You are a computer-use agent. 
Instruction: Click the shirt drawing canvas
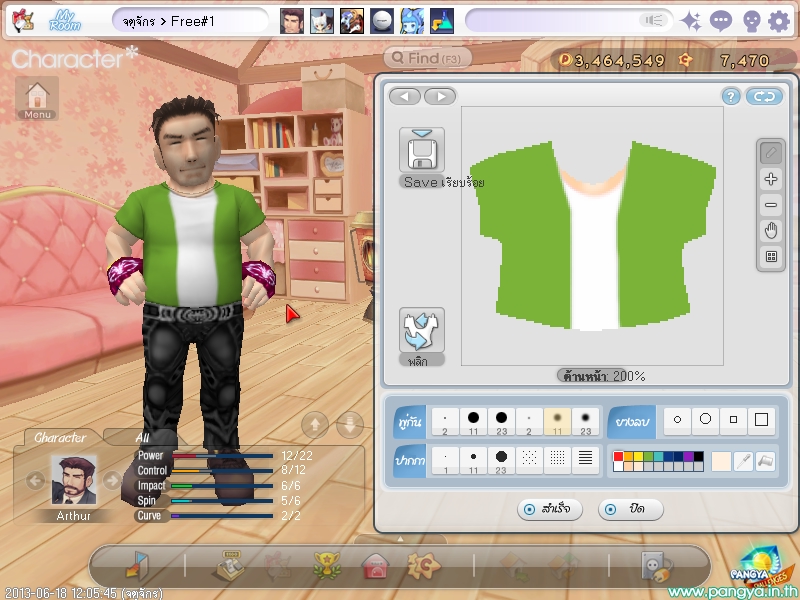592,236
